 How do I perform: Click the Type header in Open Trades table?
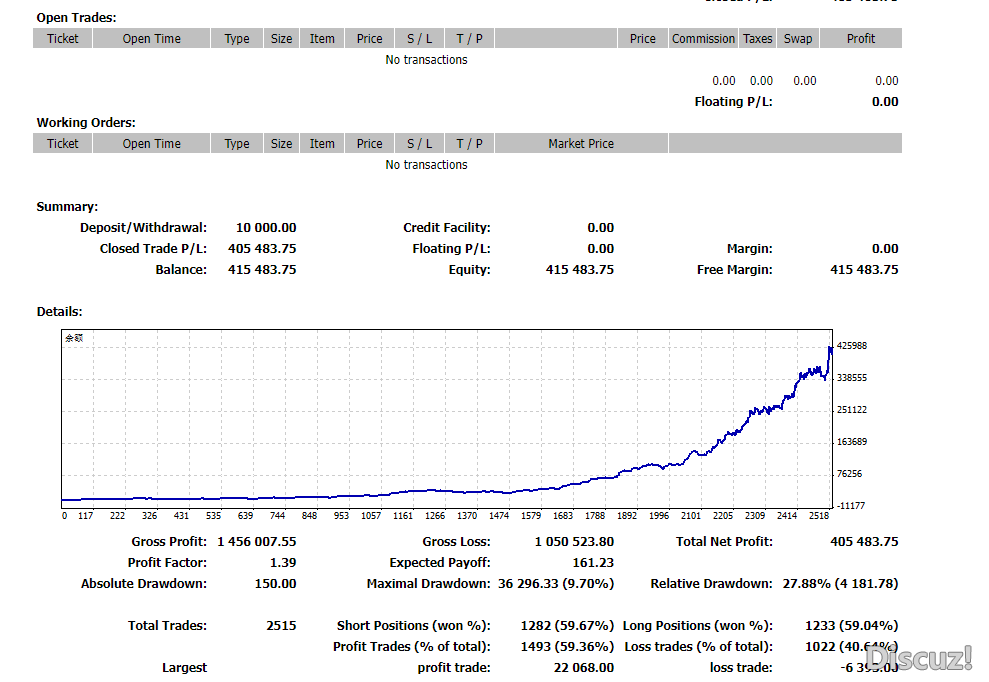[x=237, y=38]
